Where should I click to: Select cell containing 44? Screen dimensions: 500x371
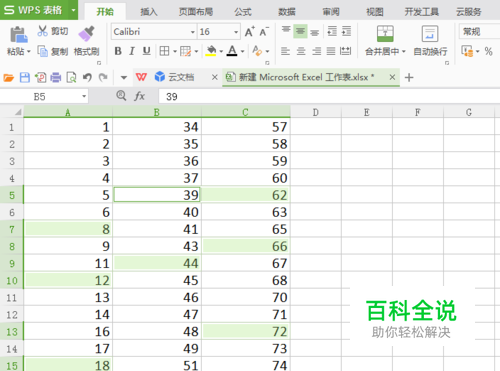(157, 263)
